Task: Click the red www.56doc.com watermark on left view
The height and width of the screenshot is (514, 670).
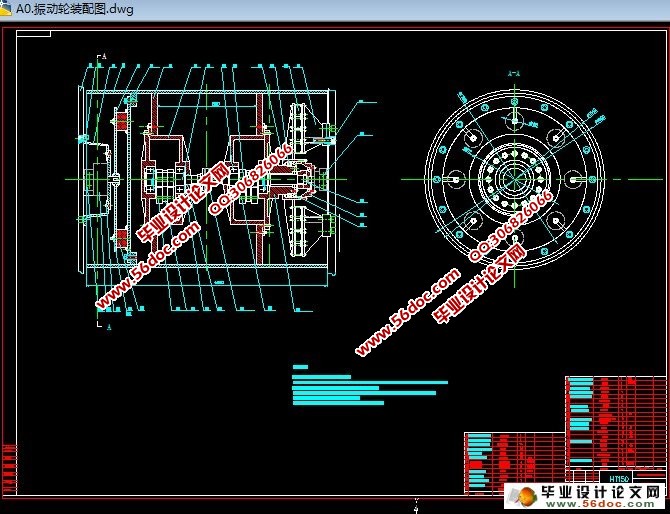Action: (147, 263)
